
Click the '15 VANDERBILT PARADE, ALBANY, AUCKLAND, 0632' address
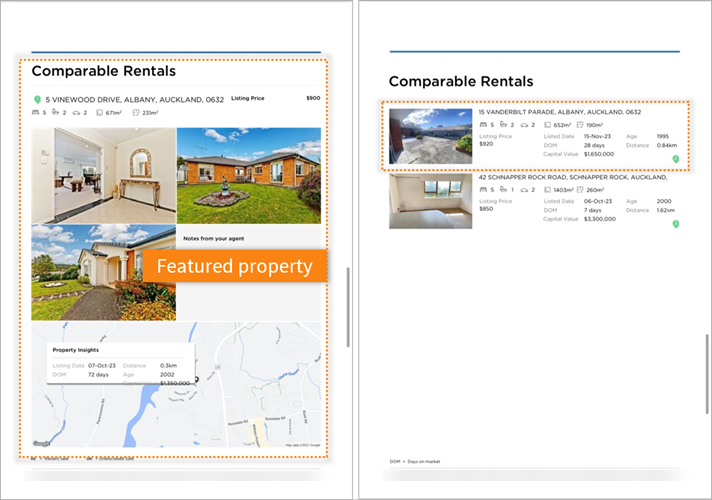click(x=560, y=112)
